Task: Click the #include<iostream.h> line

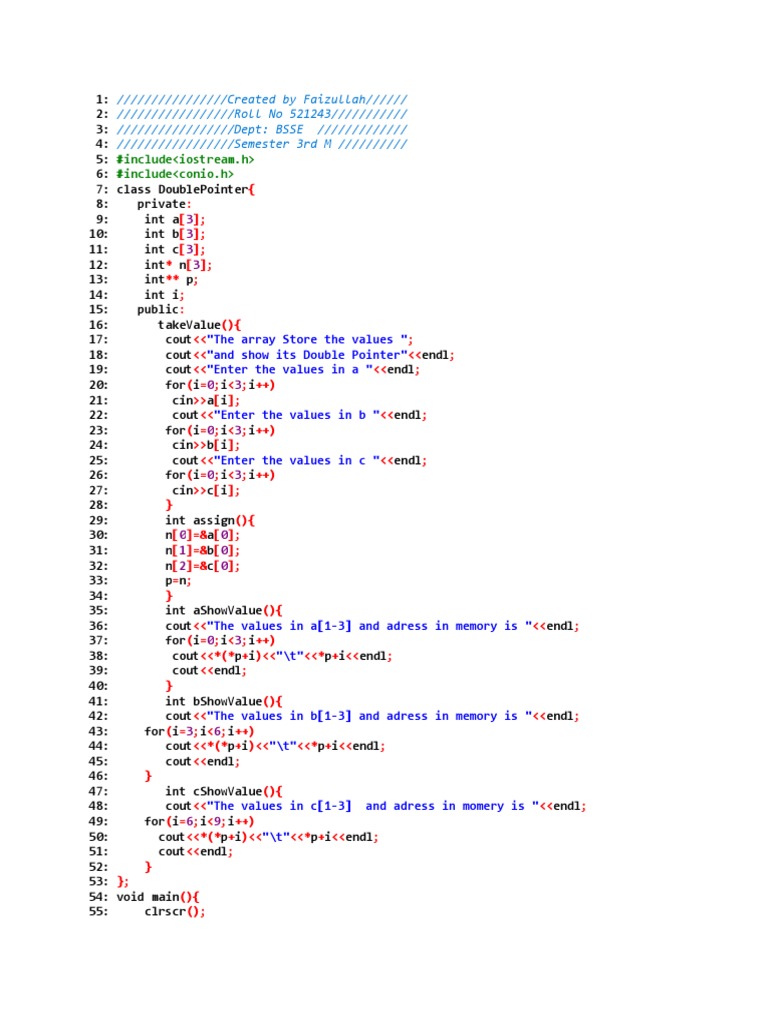Action: point(185,159)
